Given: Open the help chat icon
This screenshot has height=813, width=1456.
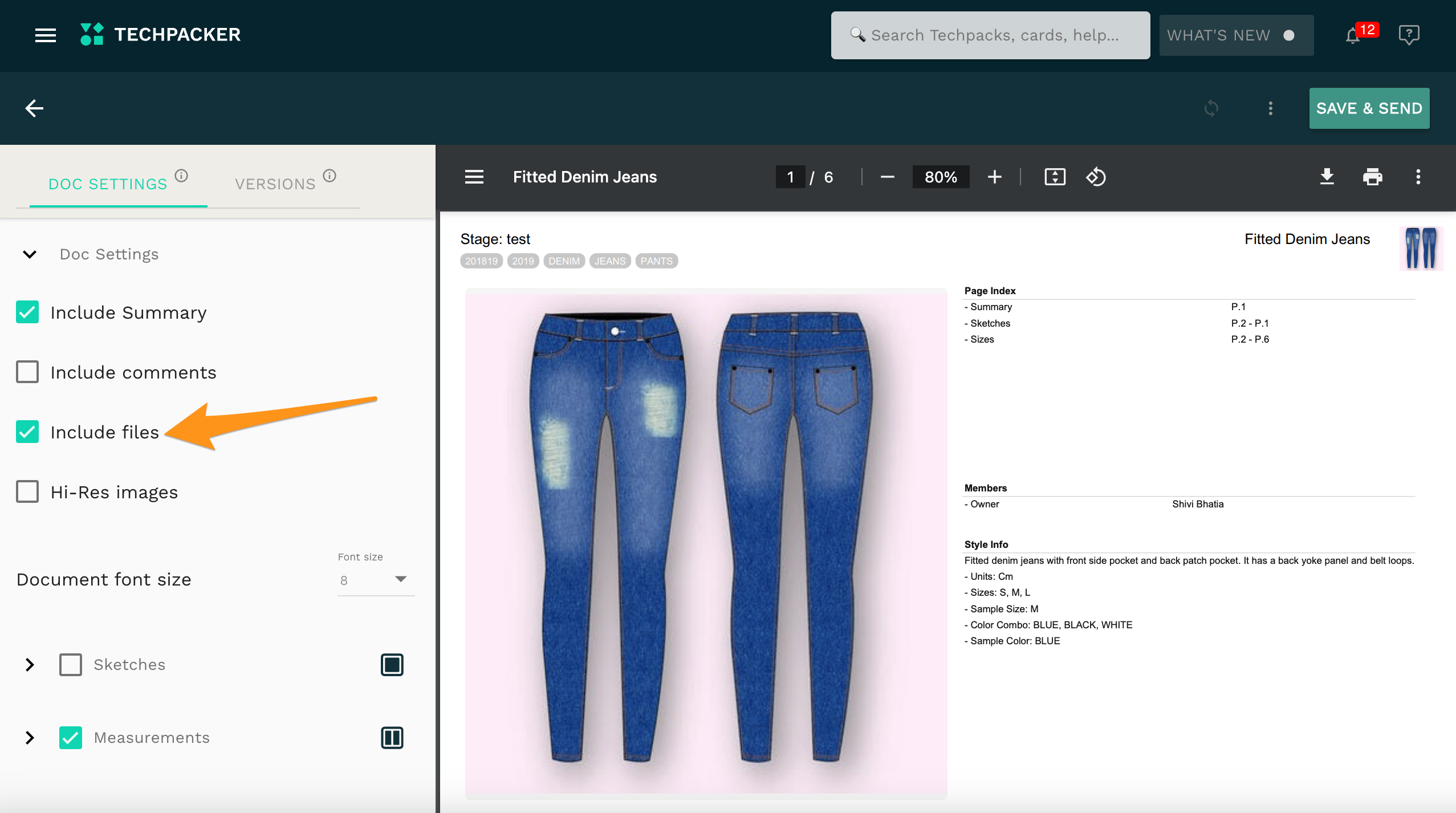Looking at the screenshot, I should tap(1409, 35).
